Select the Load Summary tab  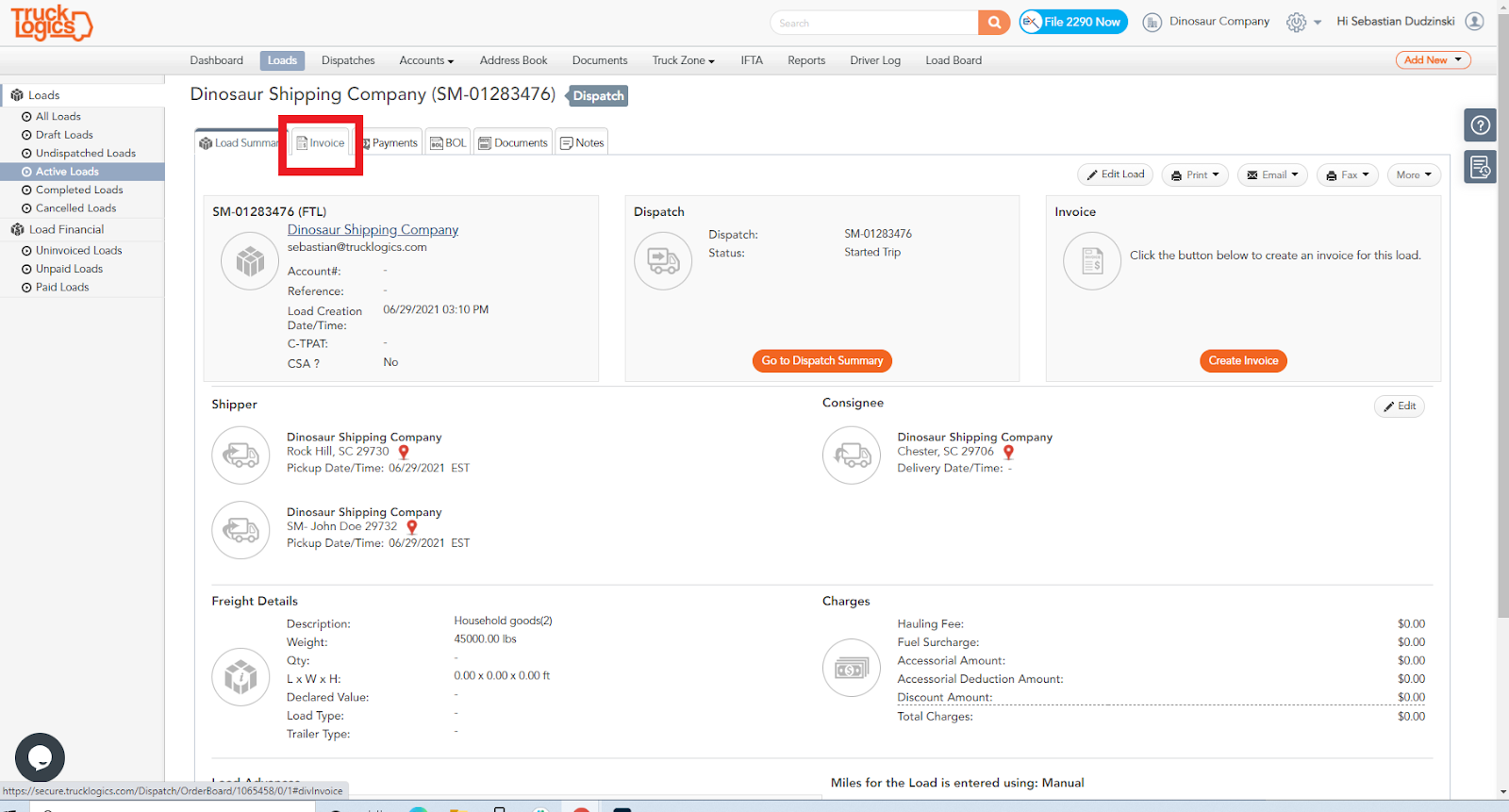tap(240, 143)
